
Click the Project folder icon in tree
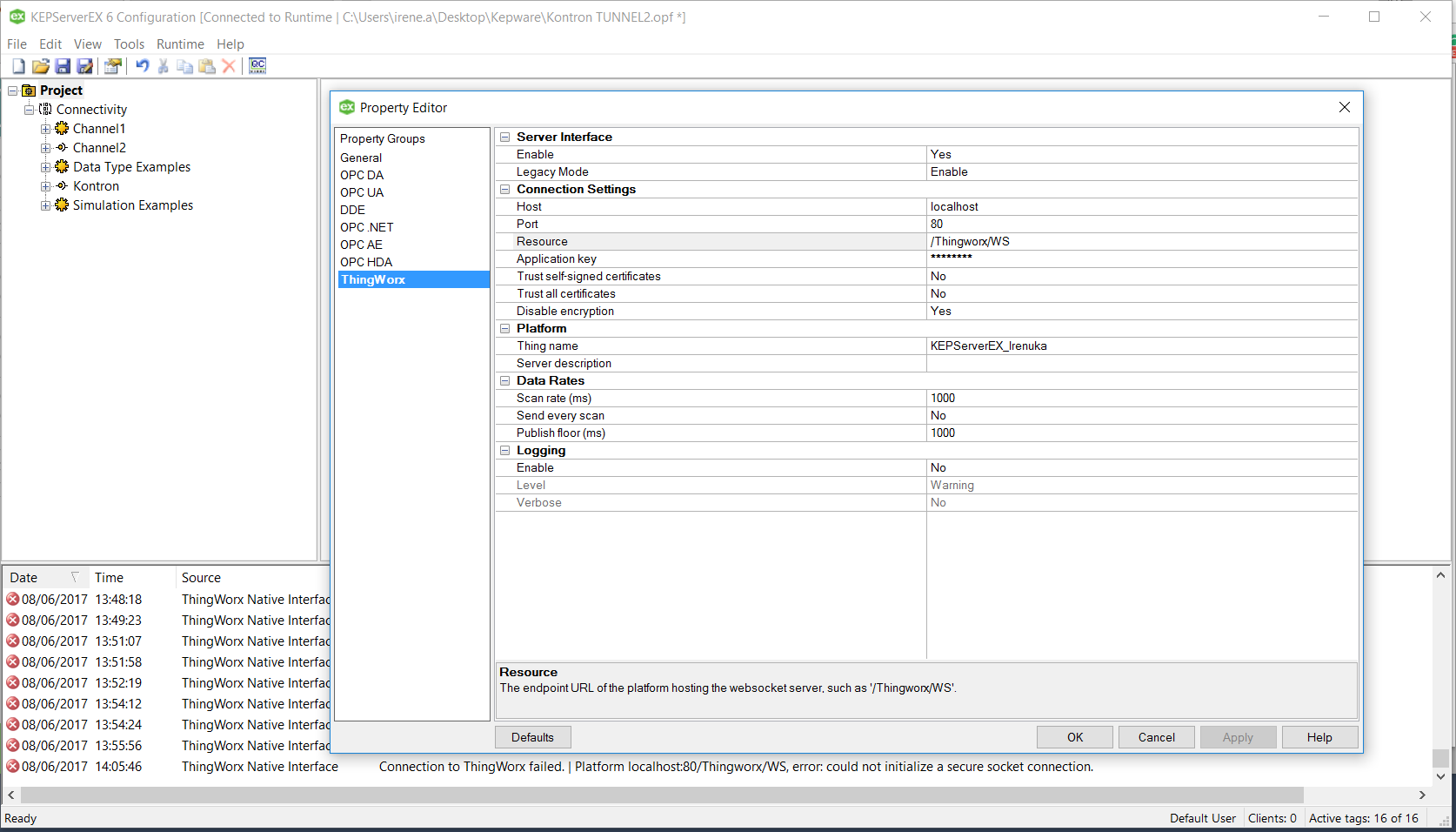29,91
